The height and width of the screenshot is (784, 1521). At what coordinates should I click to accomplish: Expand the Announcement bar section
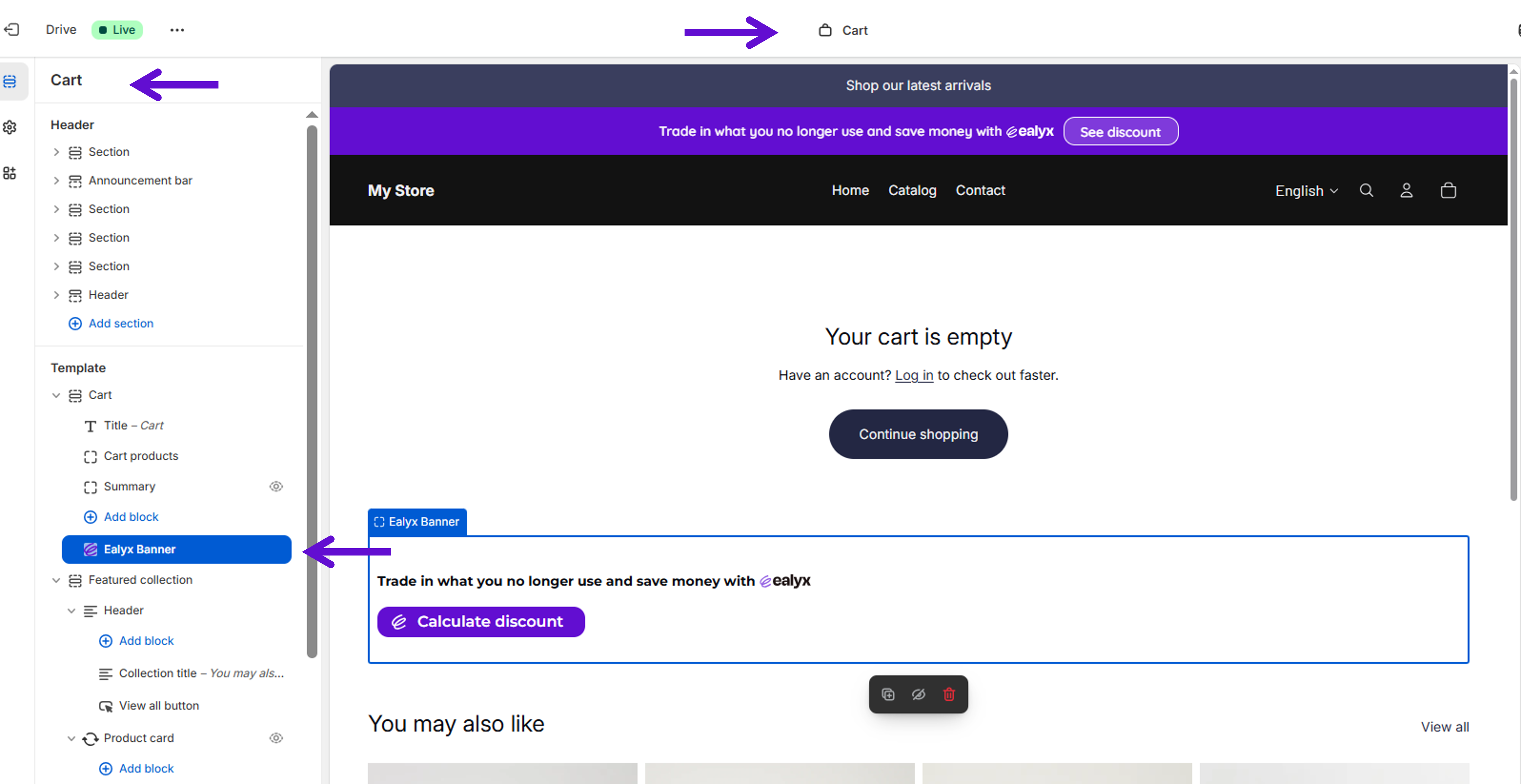pyautogui.click(x=56, y=181)
